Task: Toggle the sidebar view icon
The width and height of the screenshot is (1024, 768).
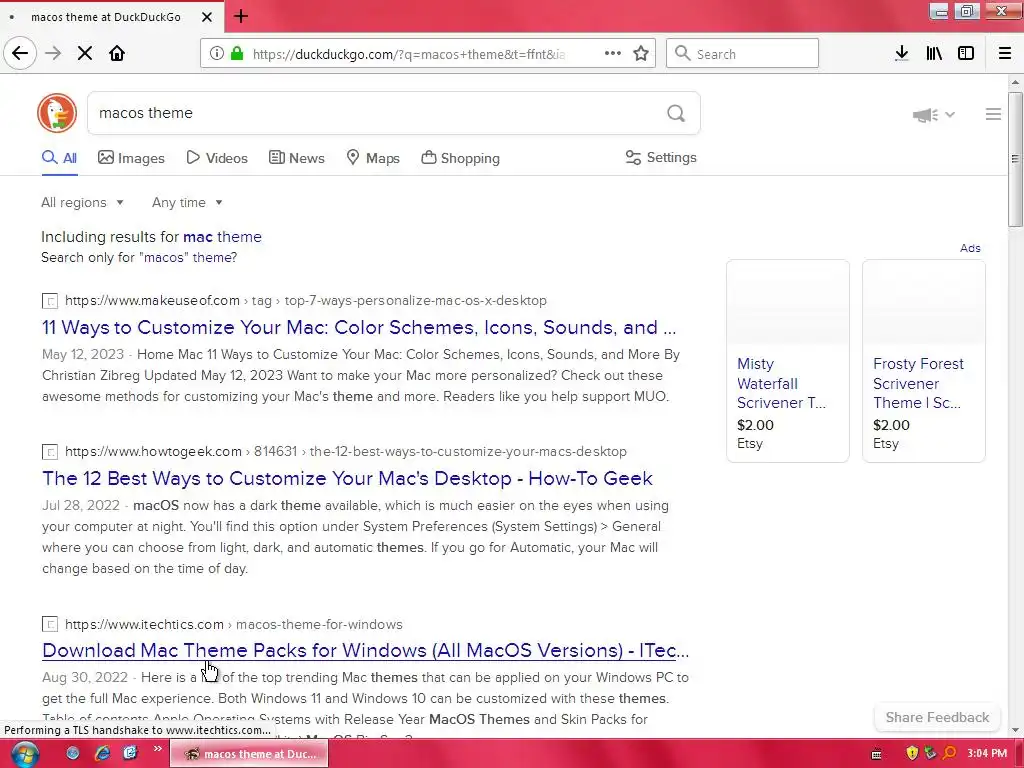Action: [x=966, y=54]
